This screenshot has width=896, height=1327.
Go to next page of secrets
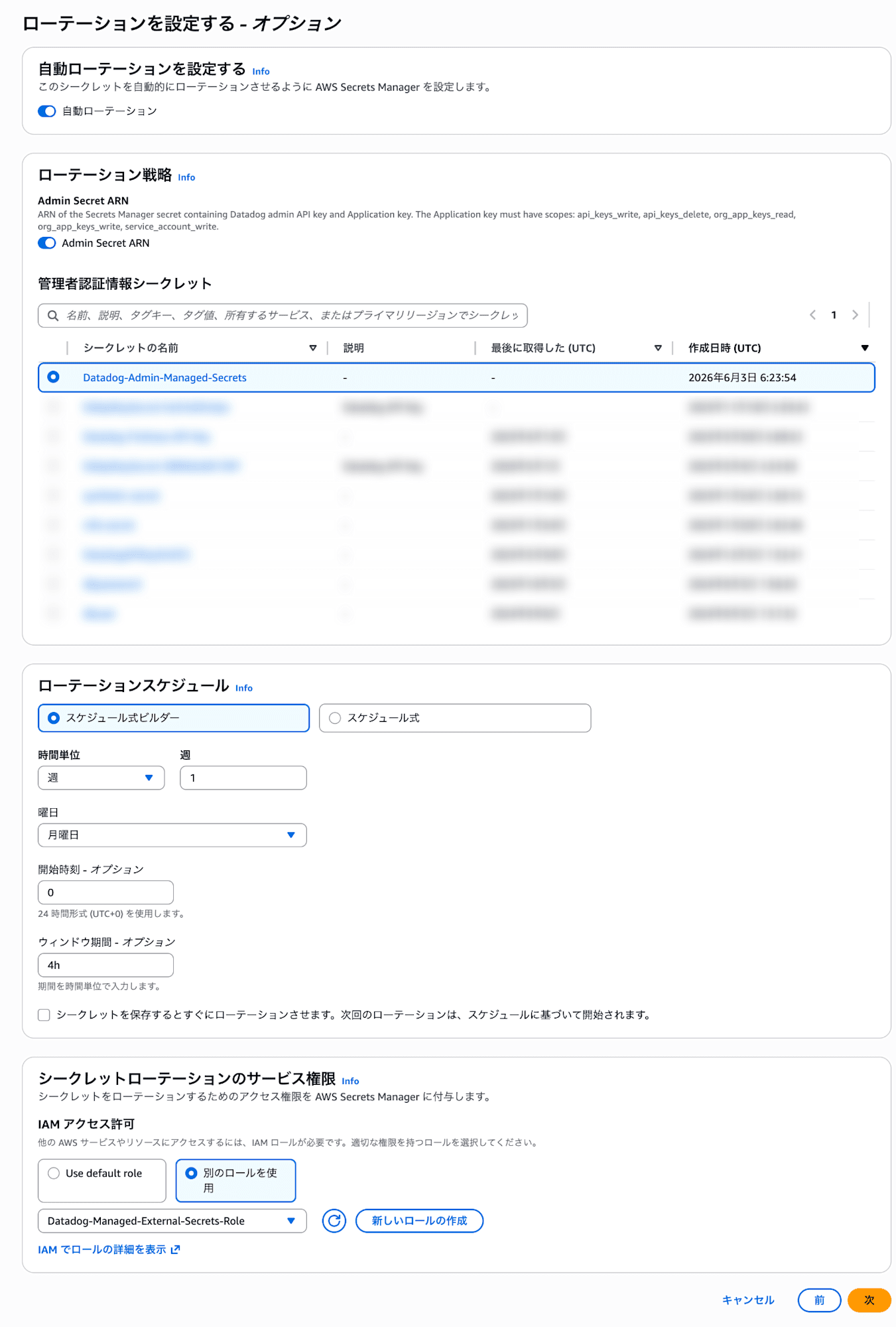(855, 315)
